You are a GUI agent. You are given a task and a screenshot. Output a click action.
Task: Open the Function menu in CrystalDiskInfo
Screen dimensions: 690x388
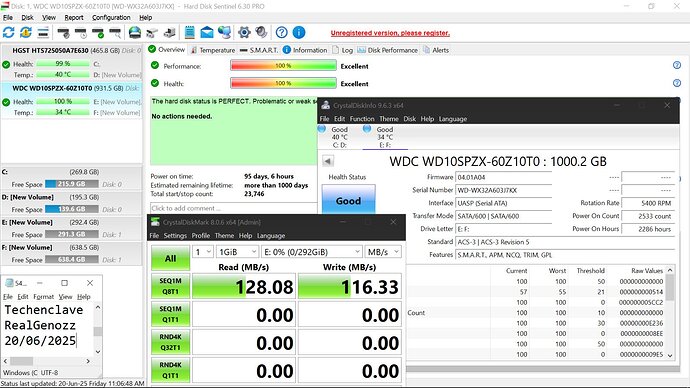click(362, 119)
